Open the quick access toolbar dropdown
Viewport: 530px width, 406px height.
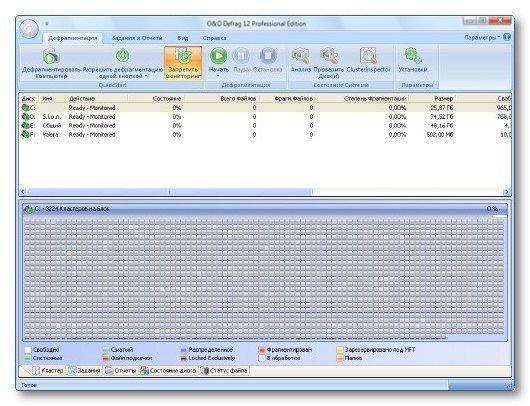coord(47,24)
